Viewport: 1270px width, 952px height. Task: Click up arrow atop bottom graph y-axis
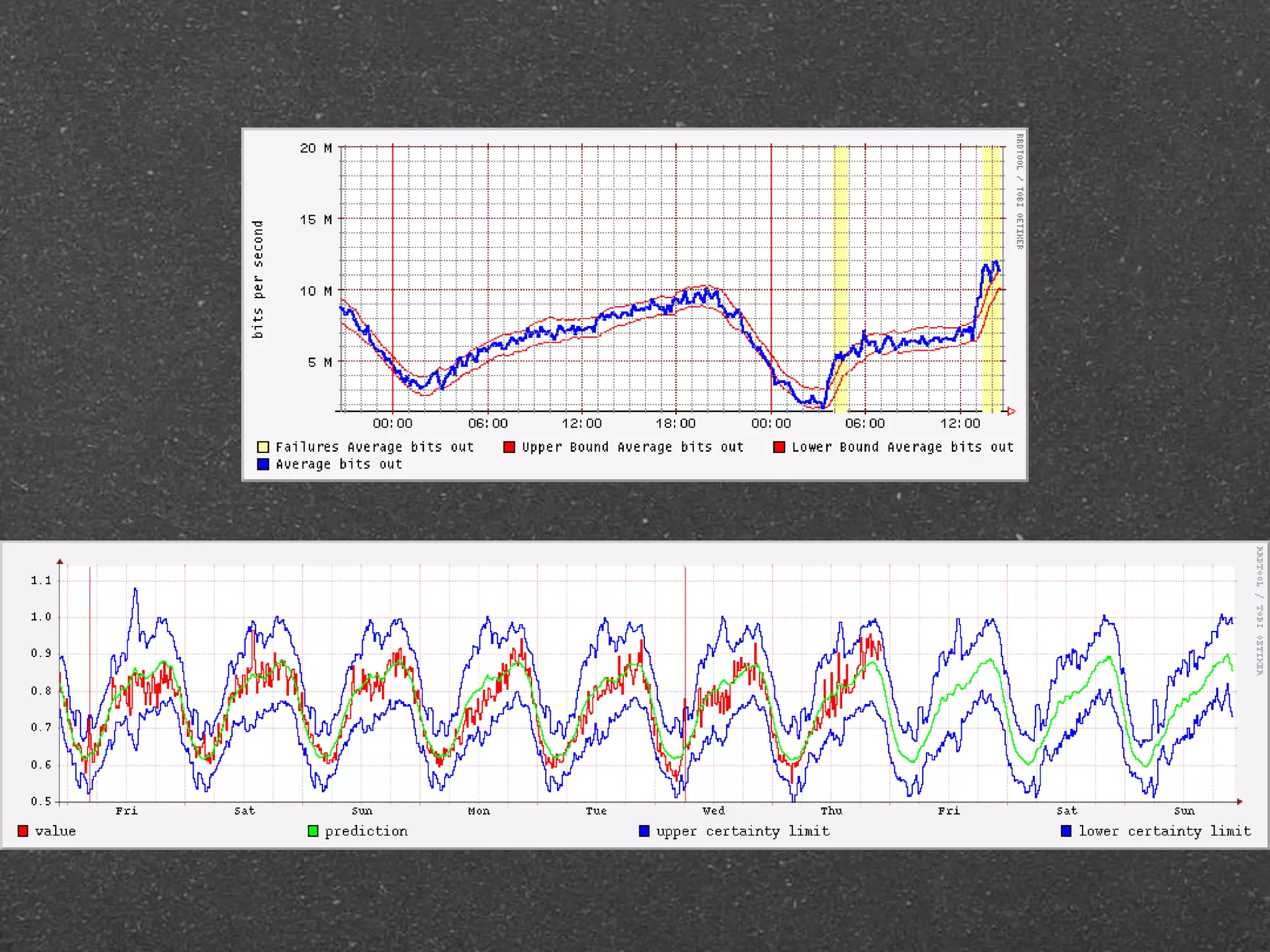(x=60, y=562)
